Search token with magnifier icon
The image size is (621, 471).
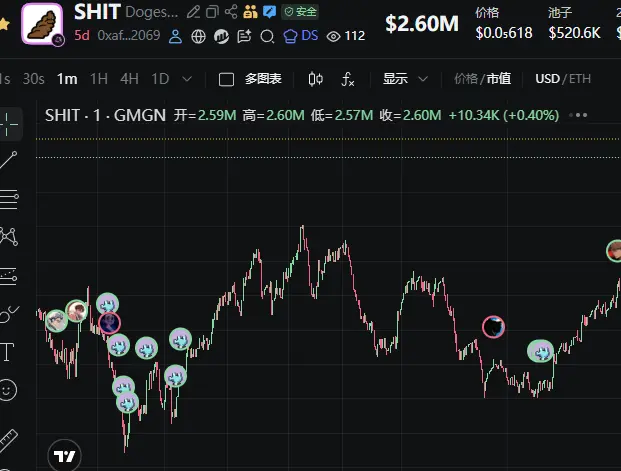267,37
